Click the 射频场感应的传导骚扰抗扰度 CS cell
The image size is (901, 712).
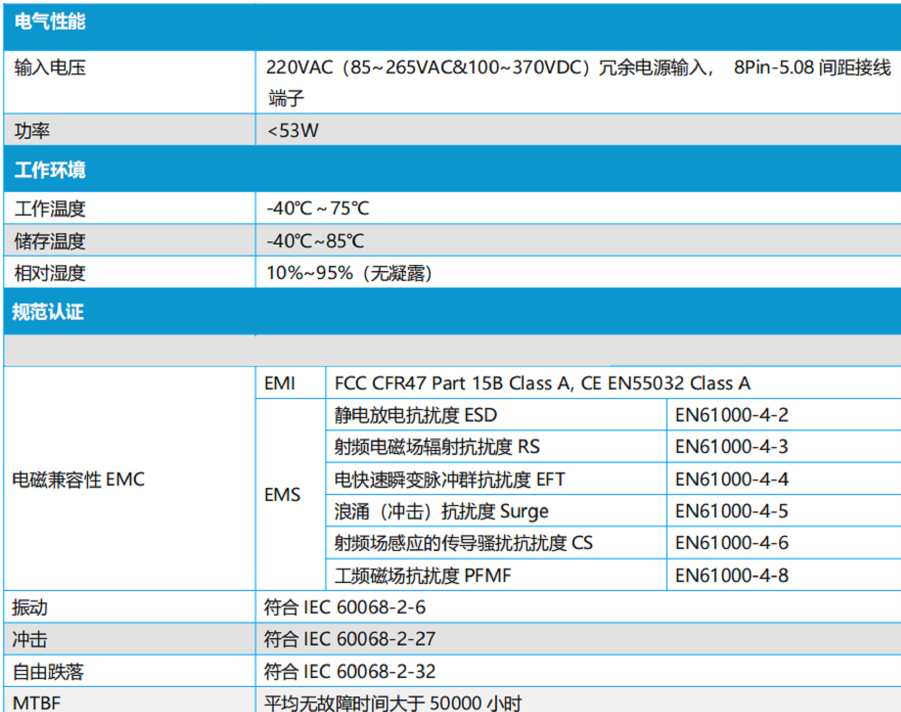(x=496, y=543)
